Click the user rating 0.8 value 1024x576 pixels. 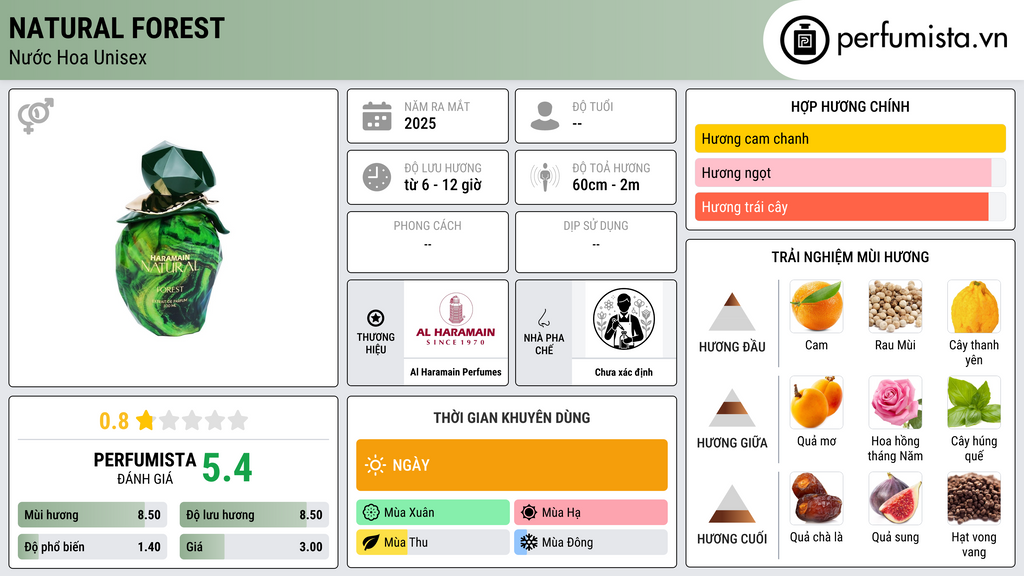(114, 421)
